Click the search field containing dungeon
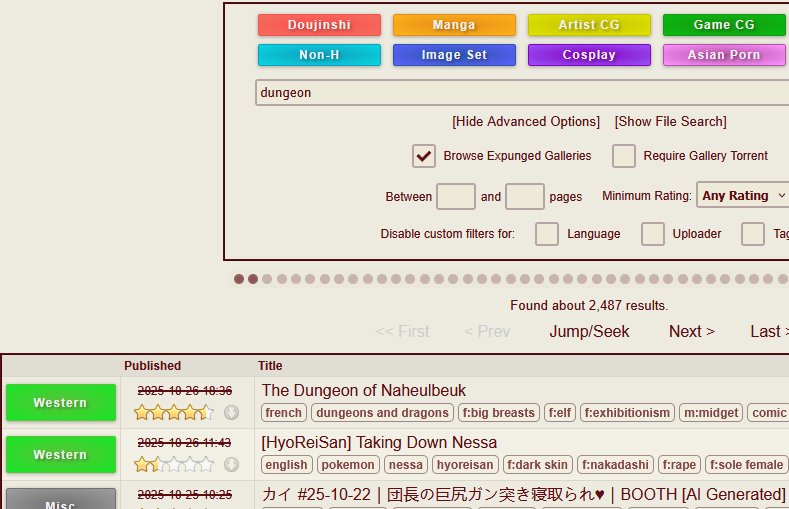 (x=522, y=93)
